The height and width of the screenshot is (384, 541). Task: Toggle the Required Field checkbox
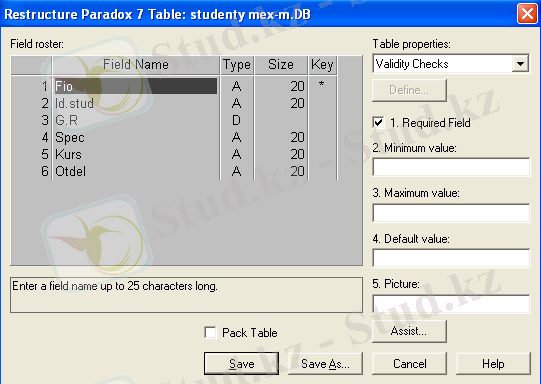(378, 123)
